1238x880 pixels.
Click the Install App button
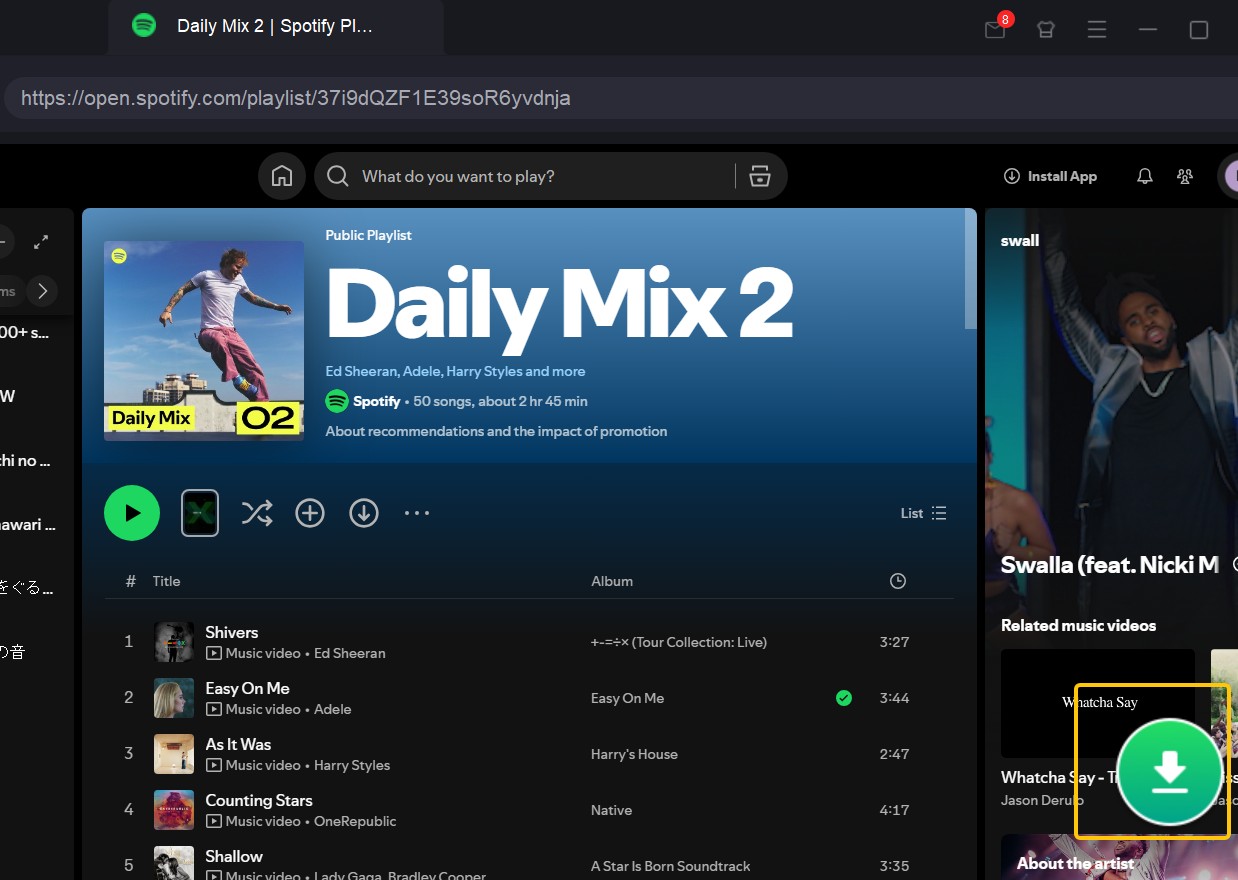pyautogui.click(x=1050, y=176)
